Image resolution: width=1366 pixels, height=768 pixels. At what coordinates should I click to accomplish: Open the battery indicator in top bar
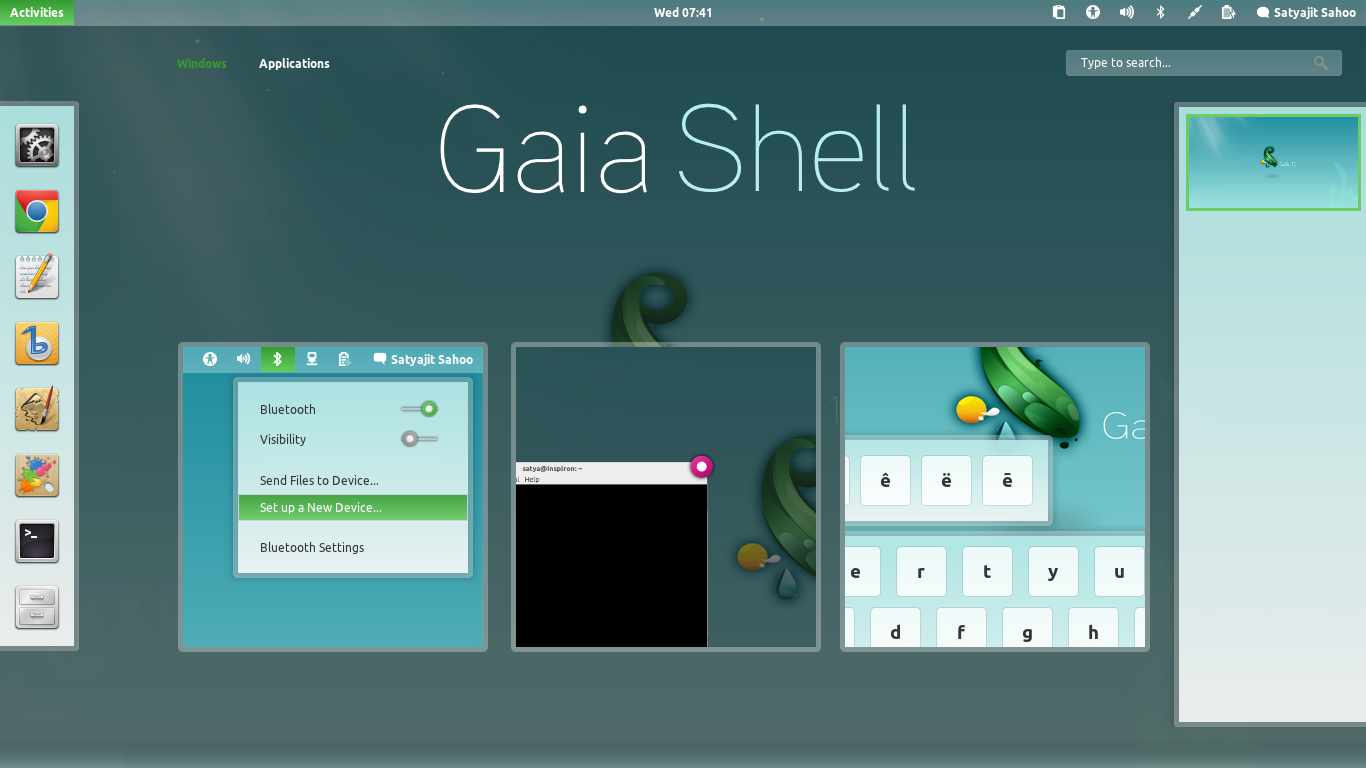(1228, 12)
